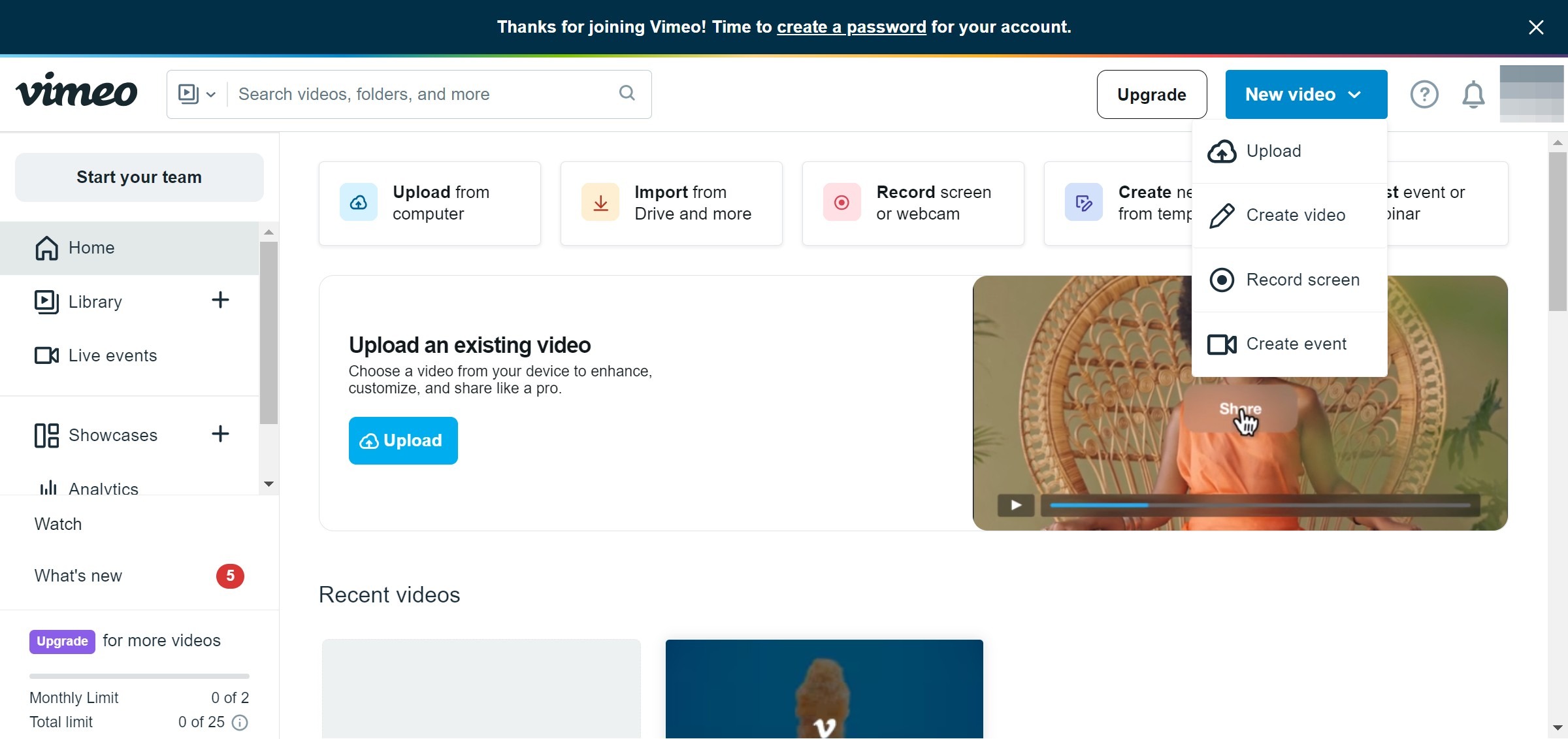This screenshot has height=739, width=1568.
Task: Add new item with Library plus icon
Action: click(x=220, y=301)
